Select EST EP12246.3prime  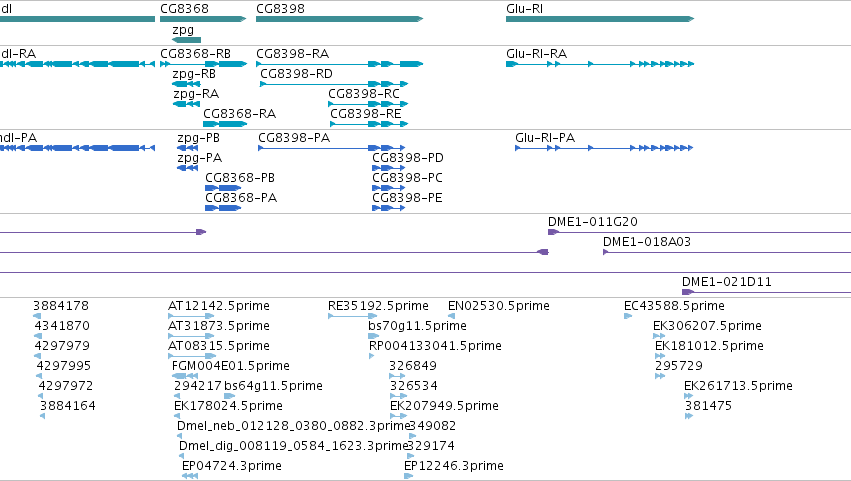click(x=454, y=466)
